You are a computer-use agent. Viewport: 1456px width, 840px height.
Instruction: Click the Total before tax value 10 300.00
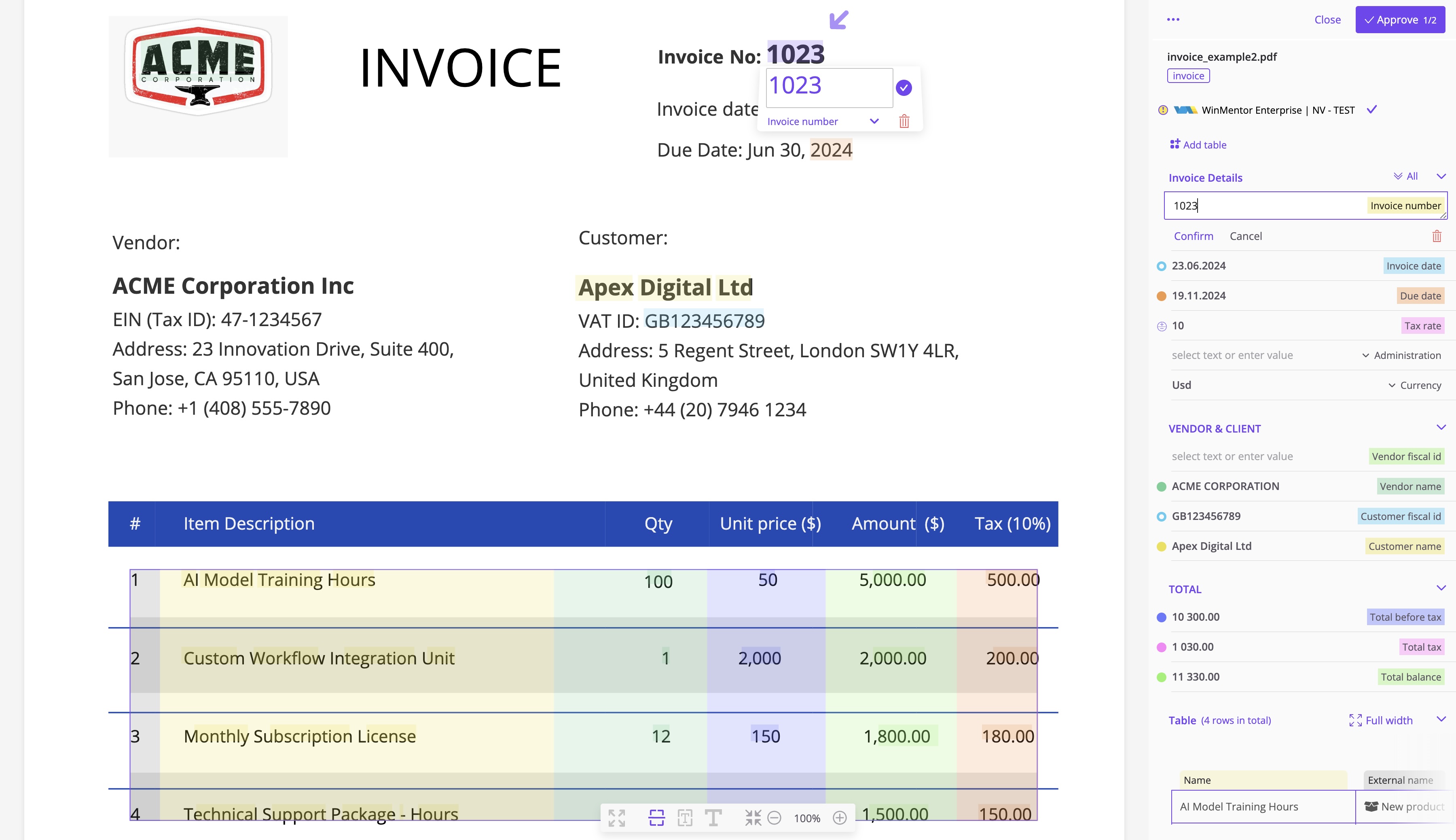pyautogui.click(x=1196, y=617)
